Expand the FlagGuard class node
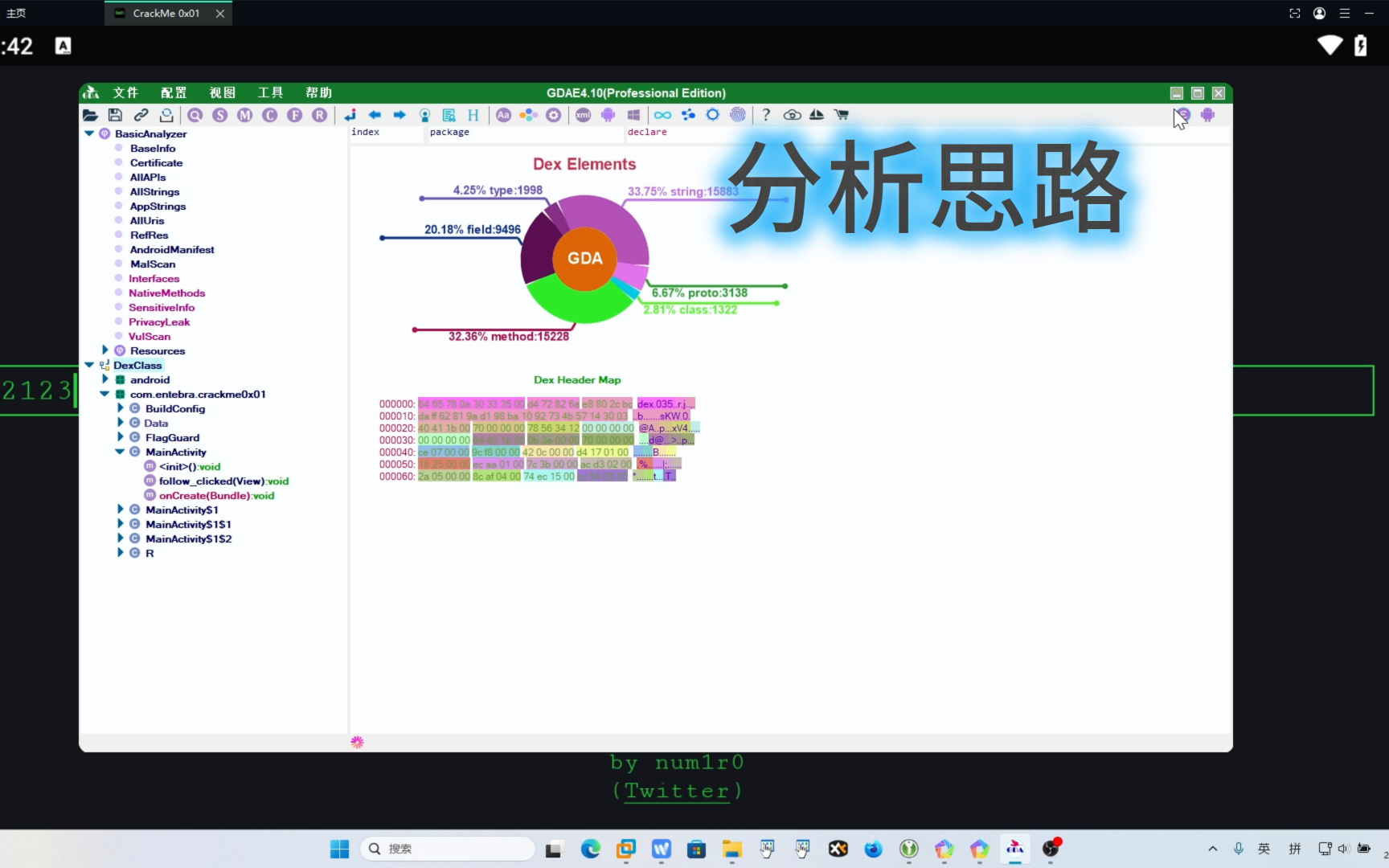This screenshot has width=1389, height=868. [x=121, y=437]
